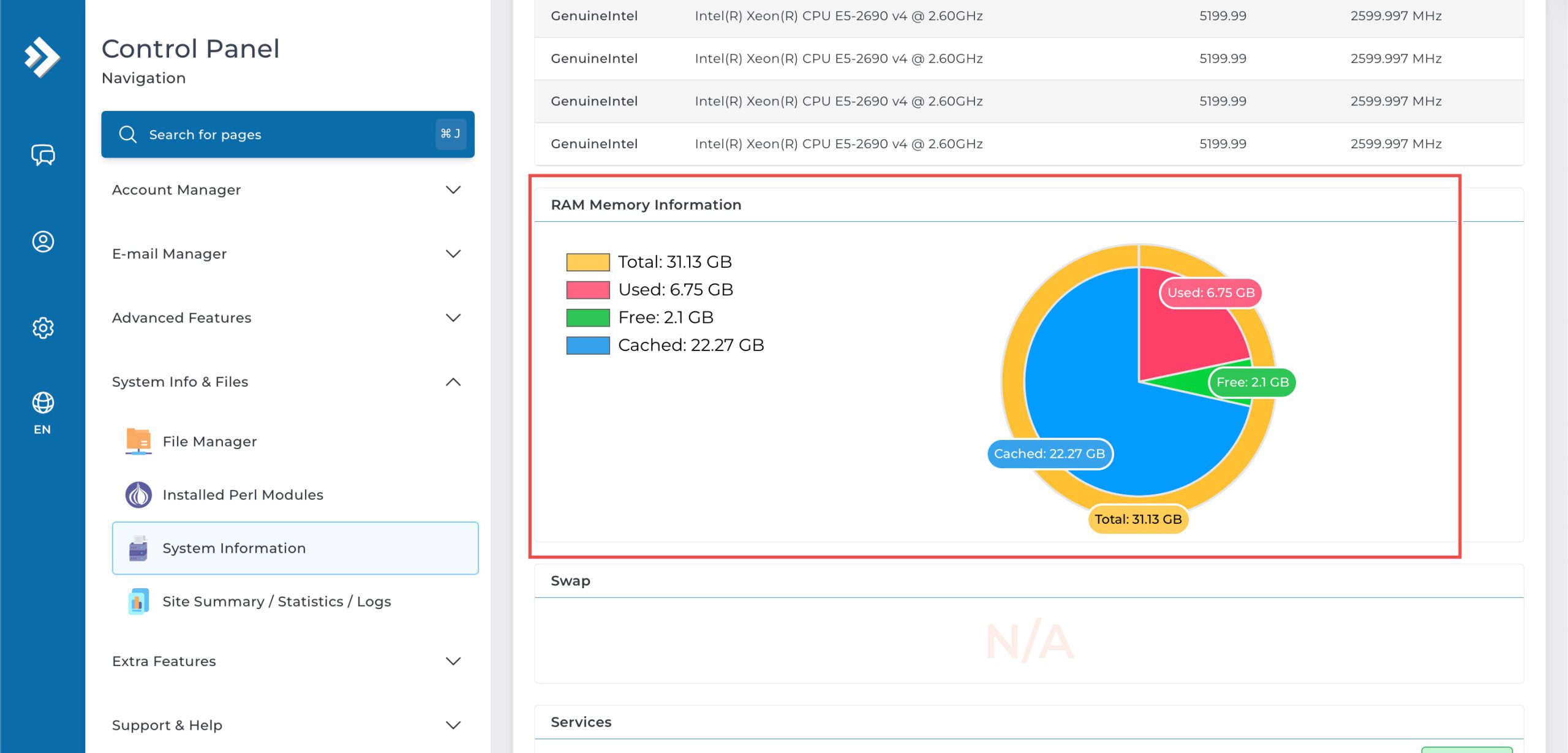The height and width of the screenshot is (753, 1568).
Task: Click the magnifier search icon
Action: 128,134
